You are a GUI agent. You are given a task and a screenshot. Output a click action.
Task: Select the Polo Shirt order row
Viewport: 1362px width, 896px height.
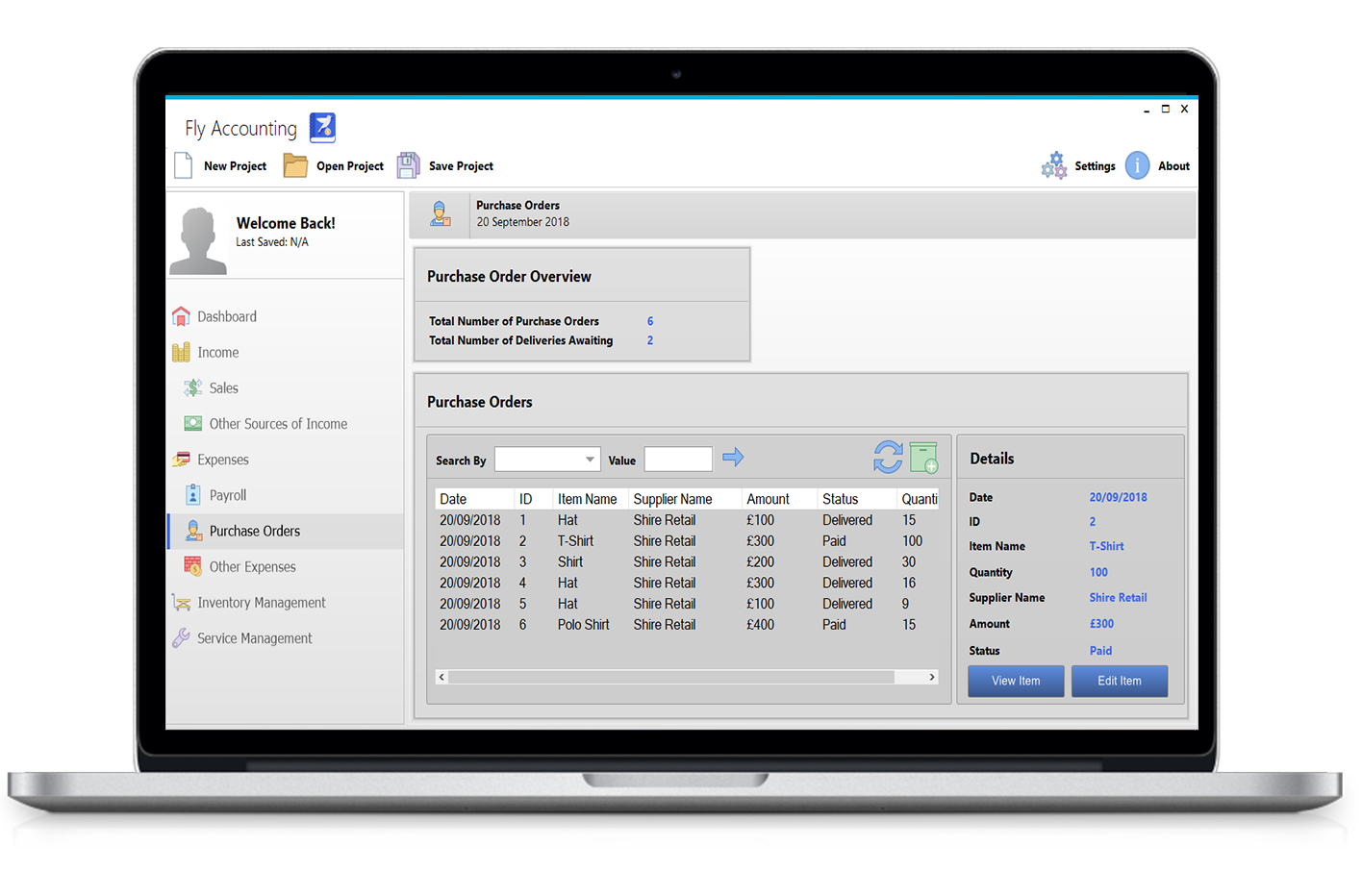tap(583, 625)
